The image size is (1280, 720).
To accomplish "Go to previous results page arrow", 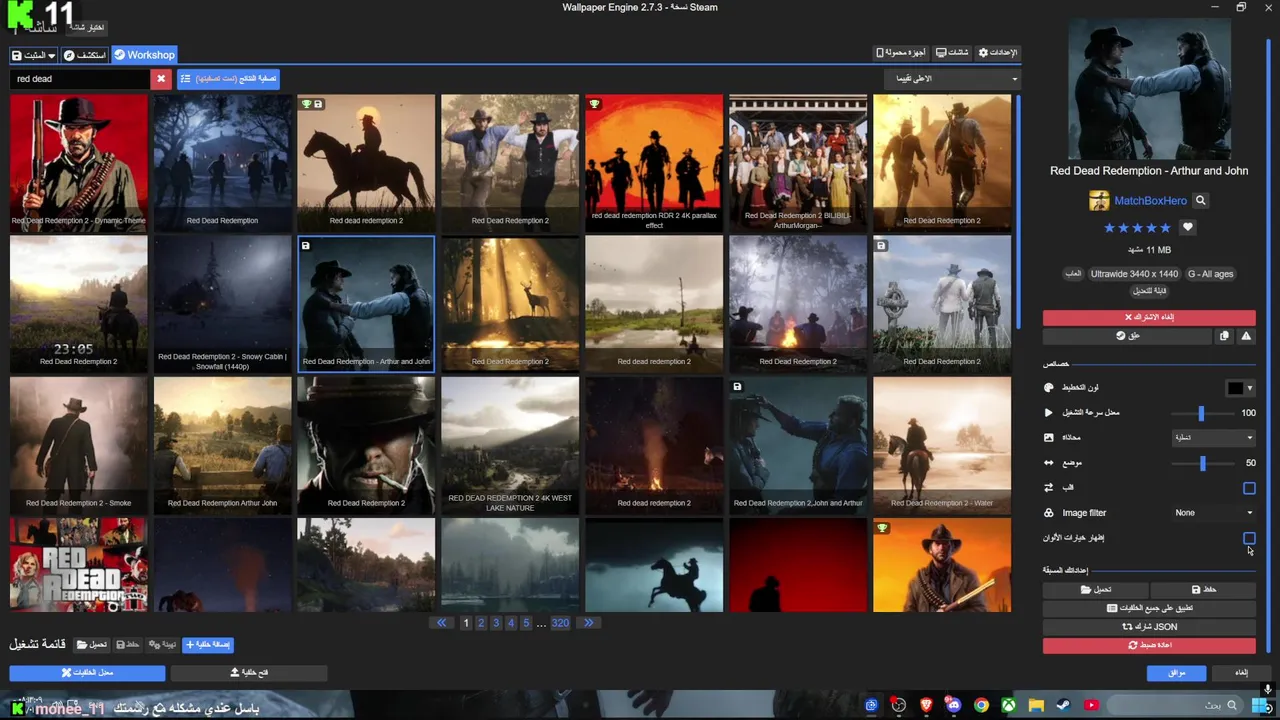I will click(442, 623).
